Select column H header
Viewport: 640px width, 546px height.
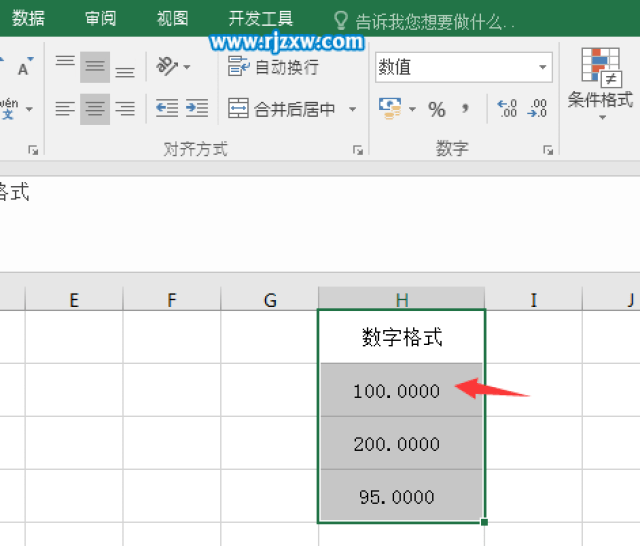point(402,299)
